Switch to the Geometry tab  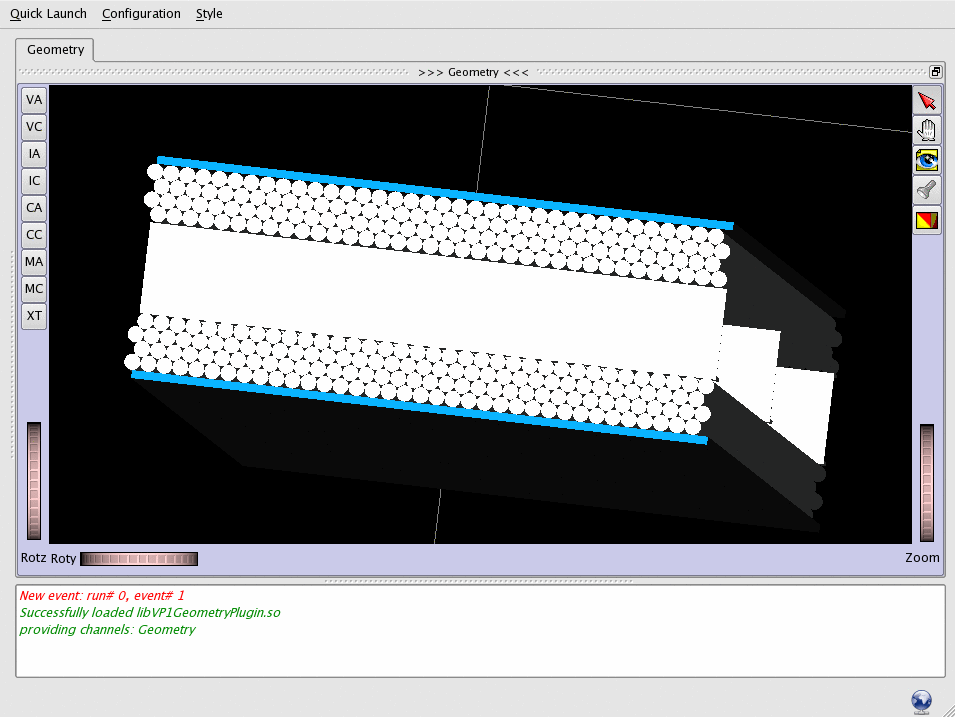click(55, 50)
